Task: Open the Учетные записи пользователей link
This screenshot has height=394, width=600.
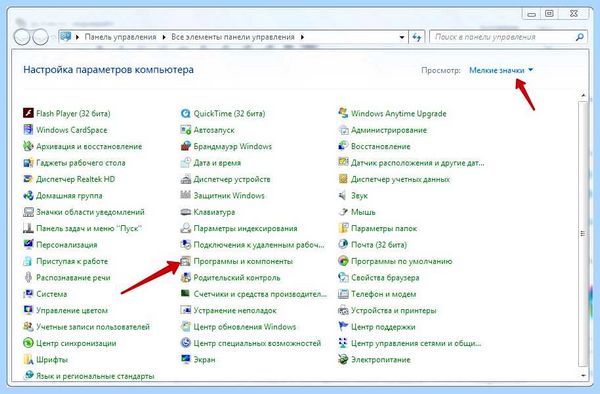Action: (93, 327)
